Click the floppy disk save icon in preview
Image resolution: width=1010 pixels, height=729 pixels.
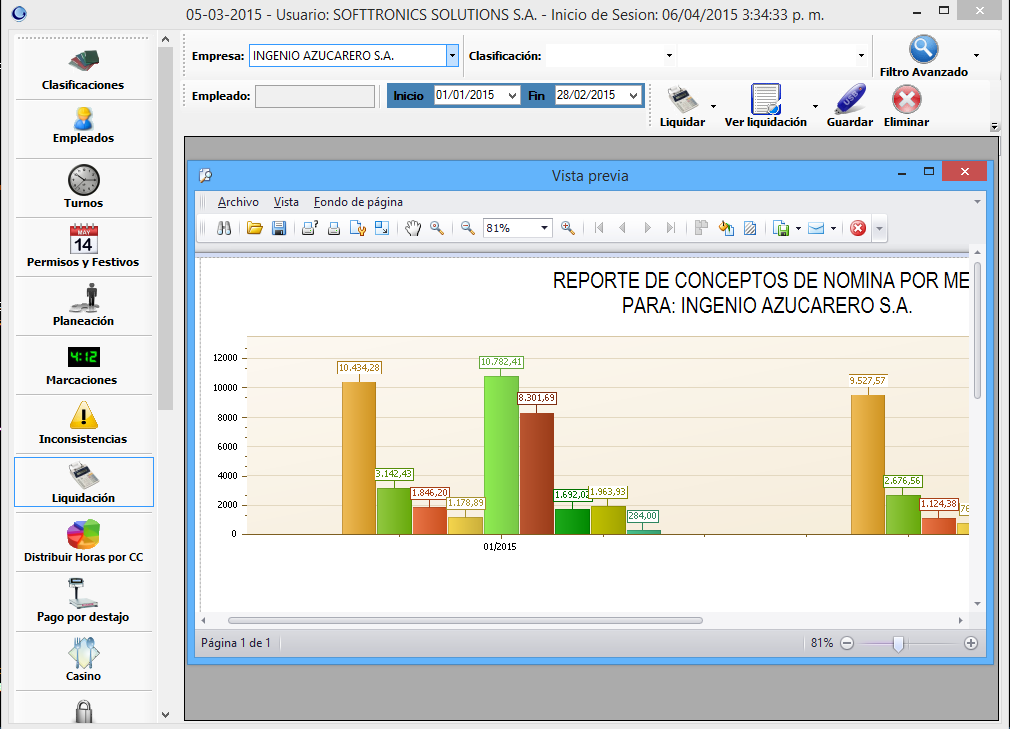(x=279, y=228)
